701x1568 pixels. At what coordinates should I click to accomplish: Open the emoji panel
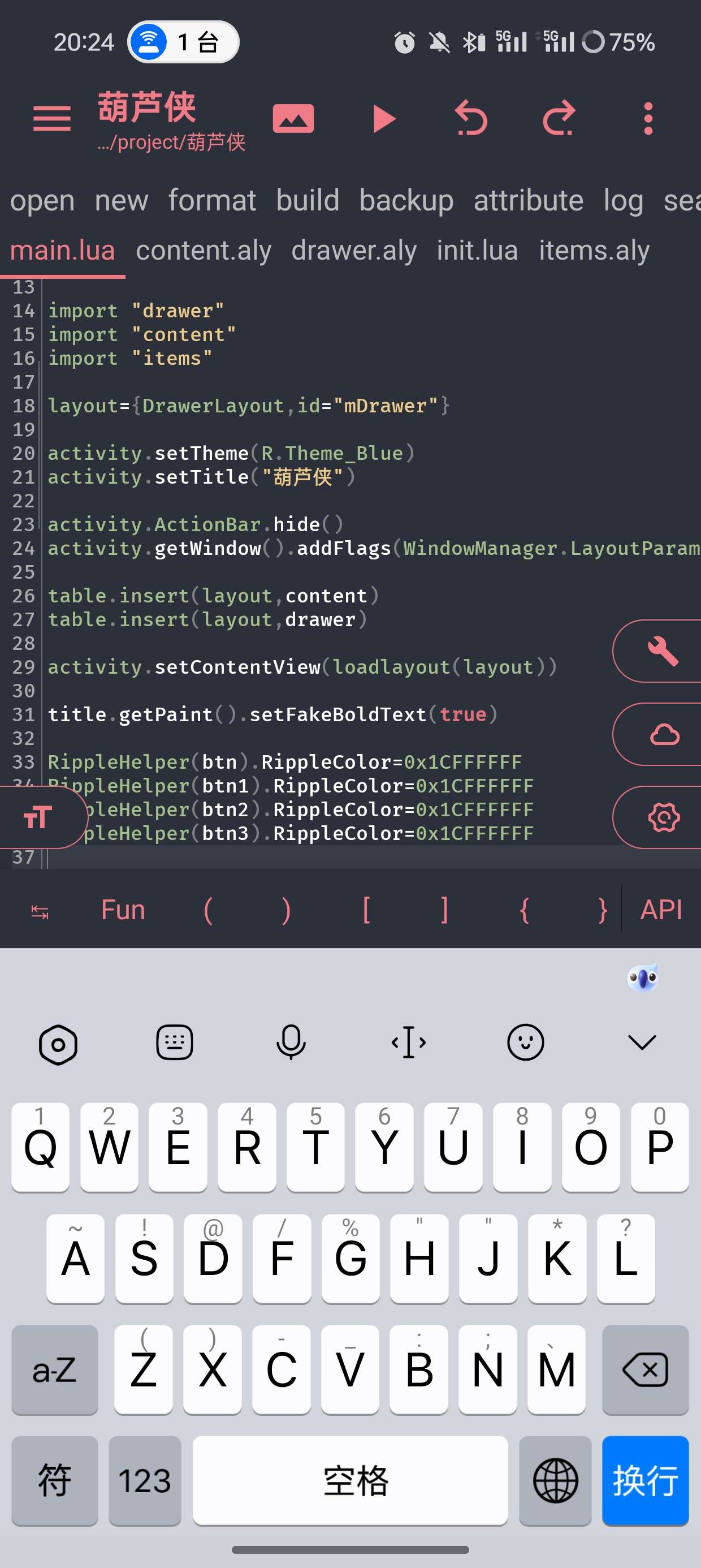[525, 1043]
